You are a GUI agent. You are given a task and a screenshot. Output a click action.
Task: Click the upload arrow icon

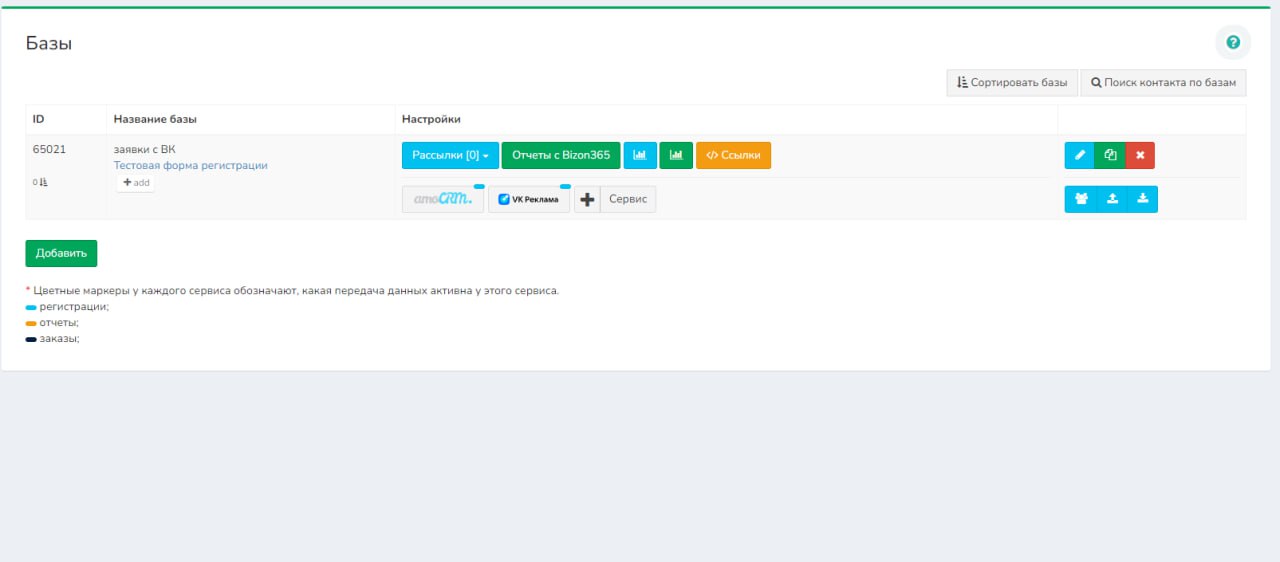pos(1112,199)
